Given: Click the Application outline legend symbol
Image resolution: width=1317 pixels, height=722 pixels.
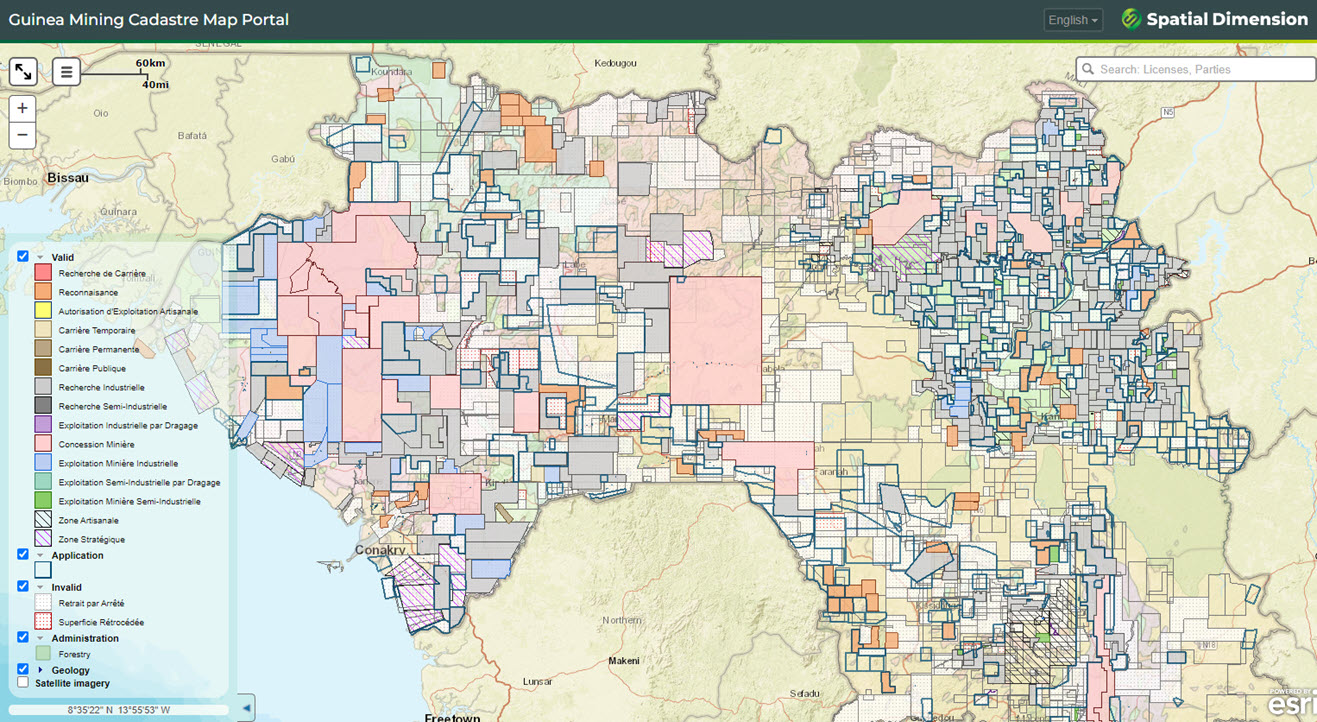Looking at the screenshot, I should click(x=43, y=570).
